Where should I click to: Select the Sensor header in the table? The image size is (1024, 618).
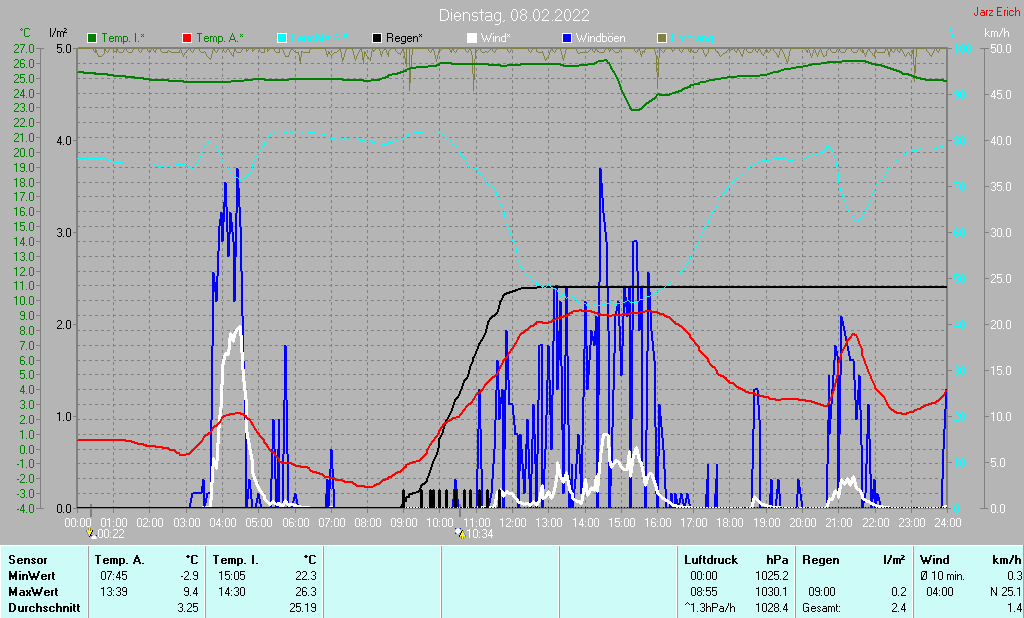[x=27, y=560]
